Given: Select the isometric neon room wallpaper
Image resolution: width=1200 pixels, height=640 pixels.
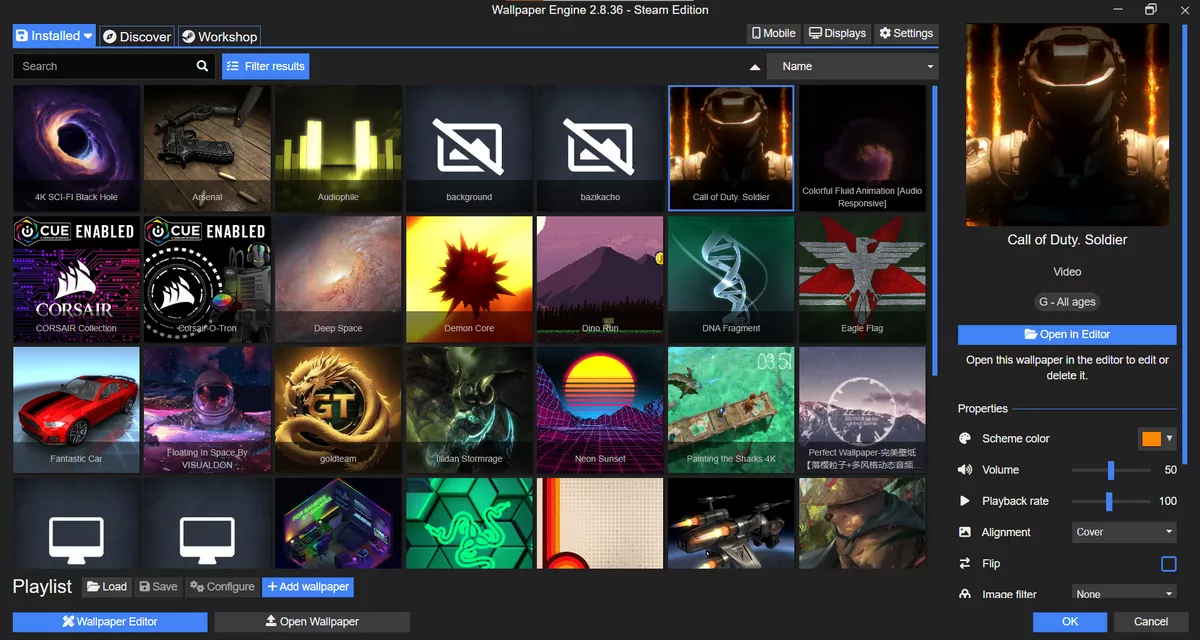Looking at the screenshot, I should (x=338, y=523).
